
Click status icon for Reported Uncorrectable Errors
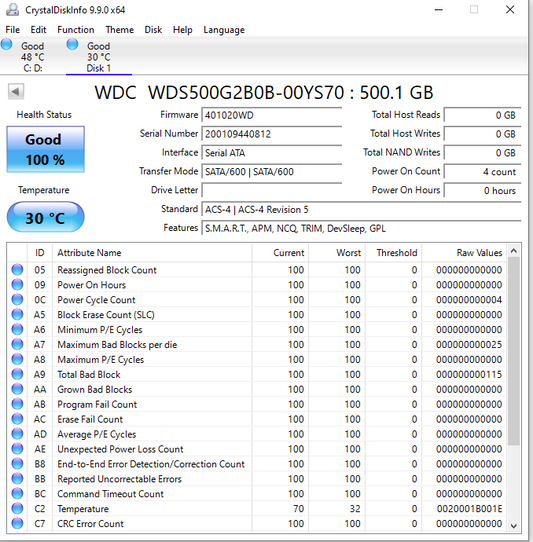(17, 478)
